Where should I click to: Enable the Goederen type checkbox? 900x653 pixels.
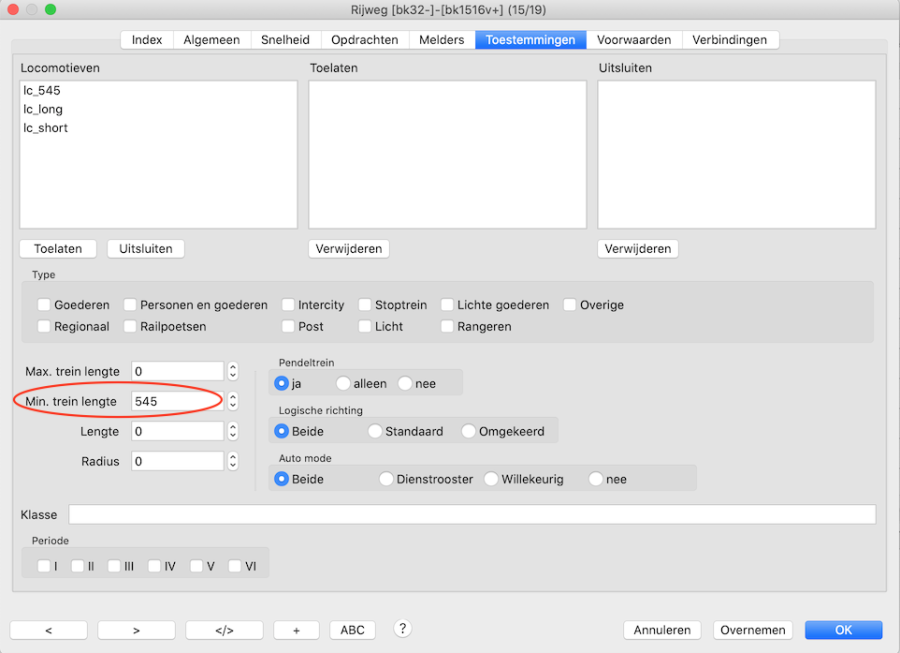point(44,305)
